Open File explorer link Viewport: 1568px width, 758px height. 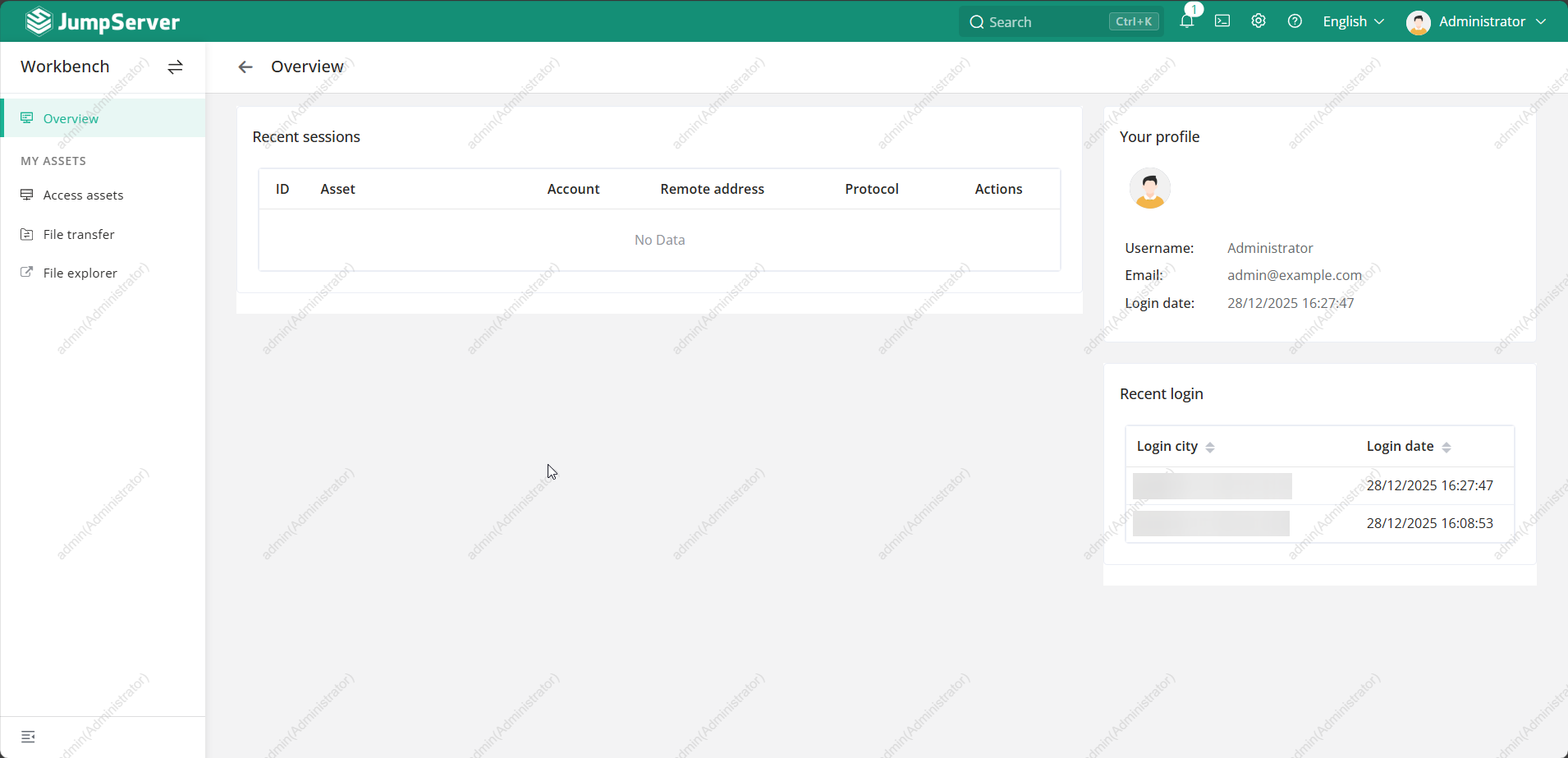click(x=80, y=273)
